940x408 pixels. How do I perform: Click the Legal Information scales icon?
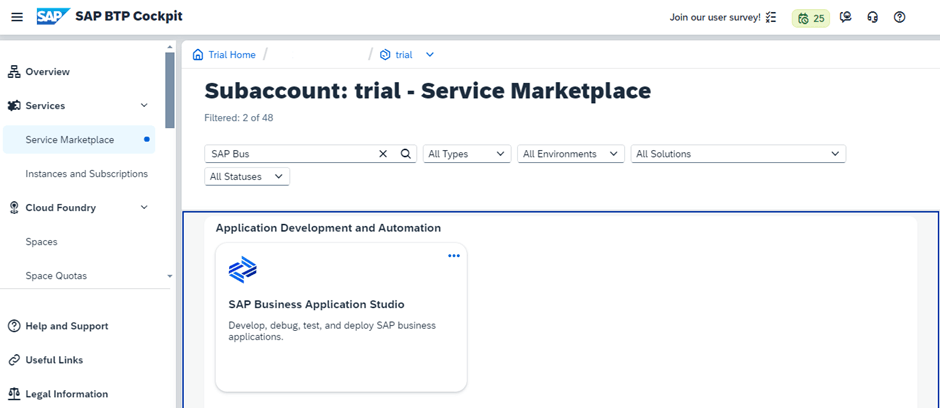14,394
